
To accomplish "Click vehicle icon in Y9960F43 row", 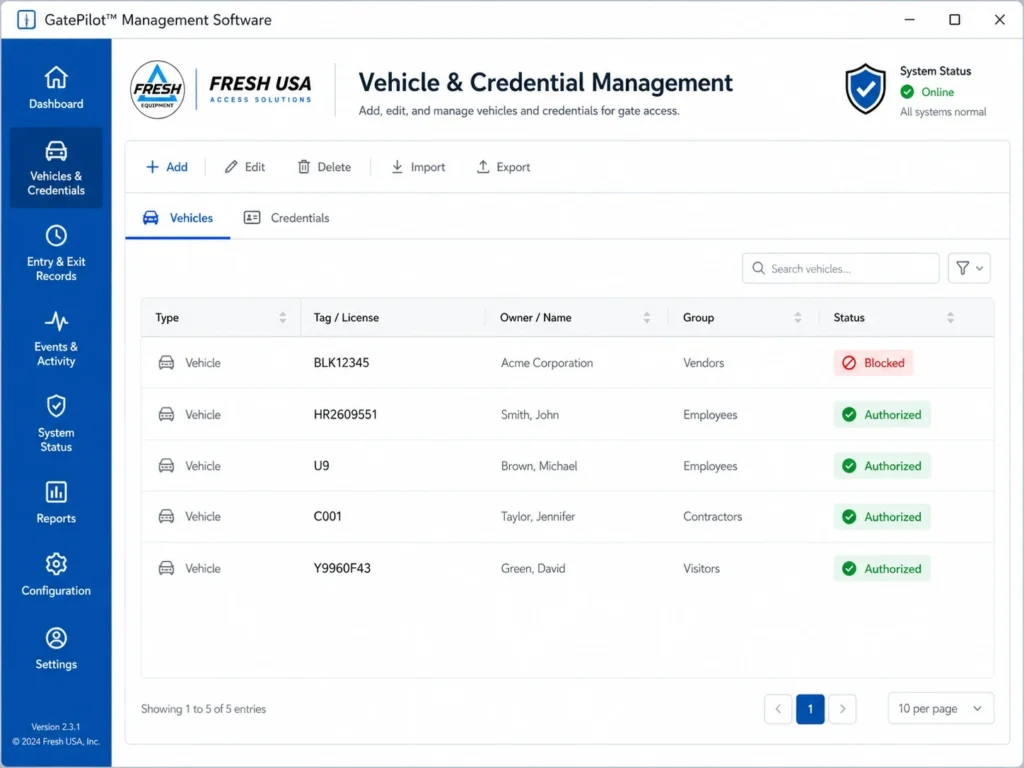I will 167,568.
